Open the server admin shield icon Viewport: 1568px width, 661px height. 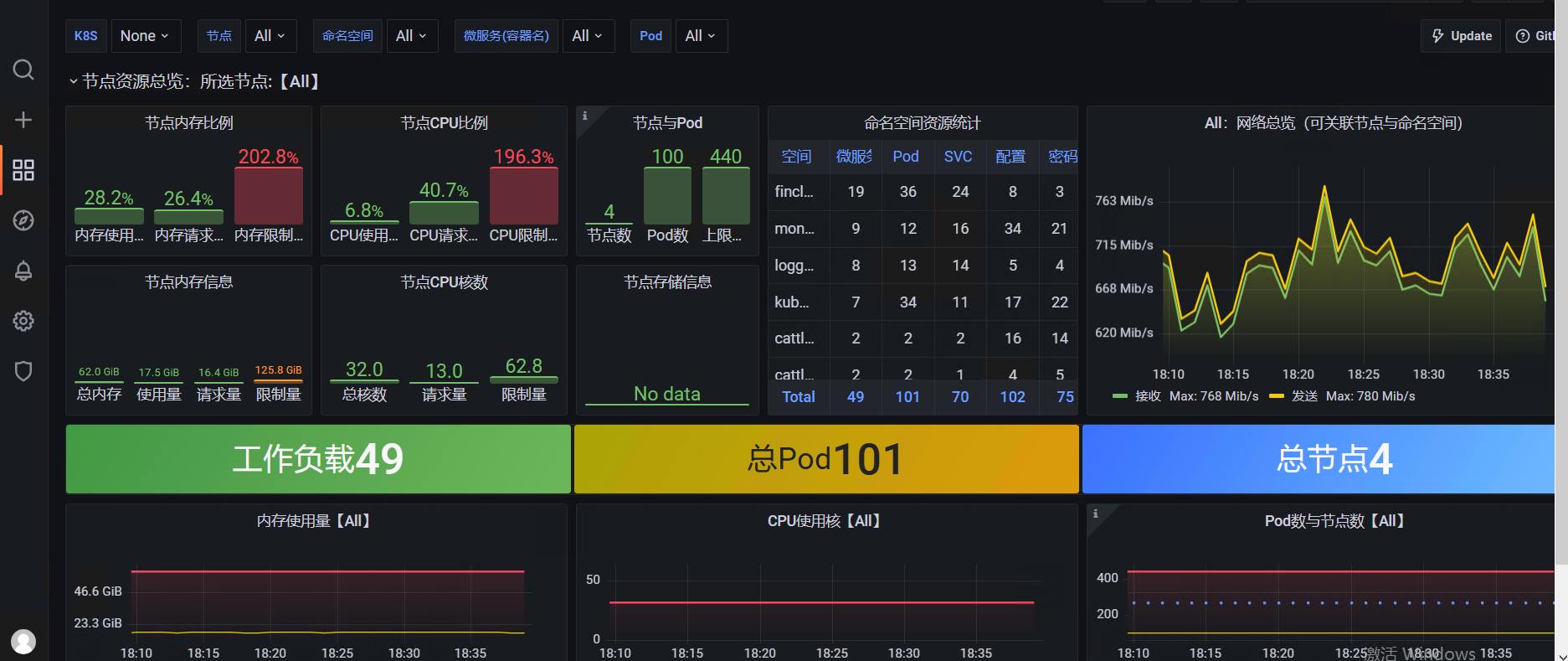23,371
